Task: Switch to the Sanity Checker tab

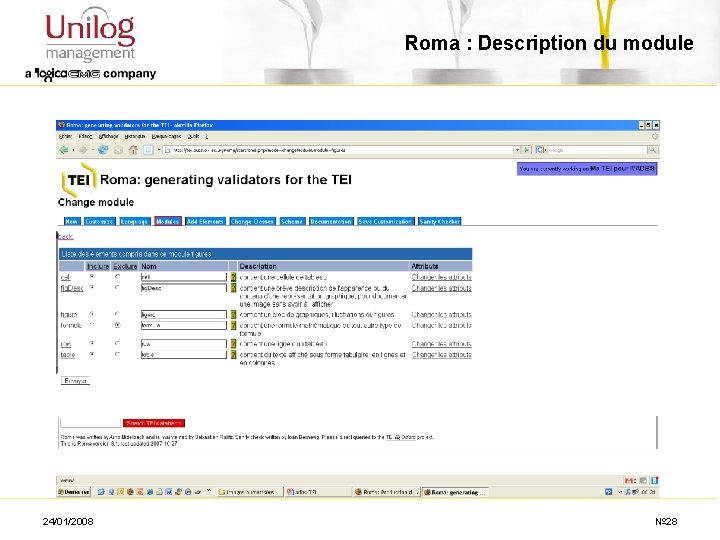Action: coord(439,221)
